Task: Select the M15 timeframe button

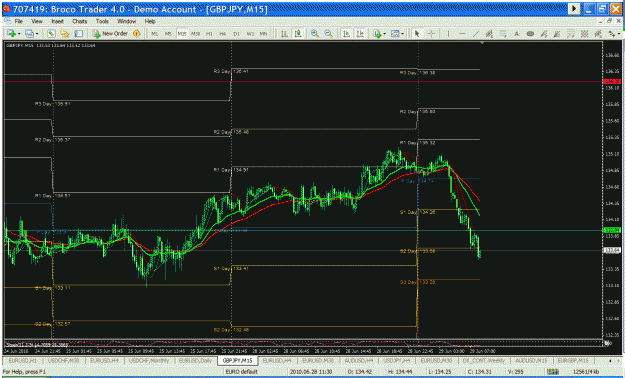Action: tap(182, 34)
